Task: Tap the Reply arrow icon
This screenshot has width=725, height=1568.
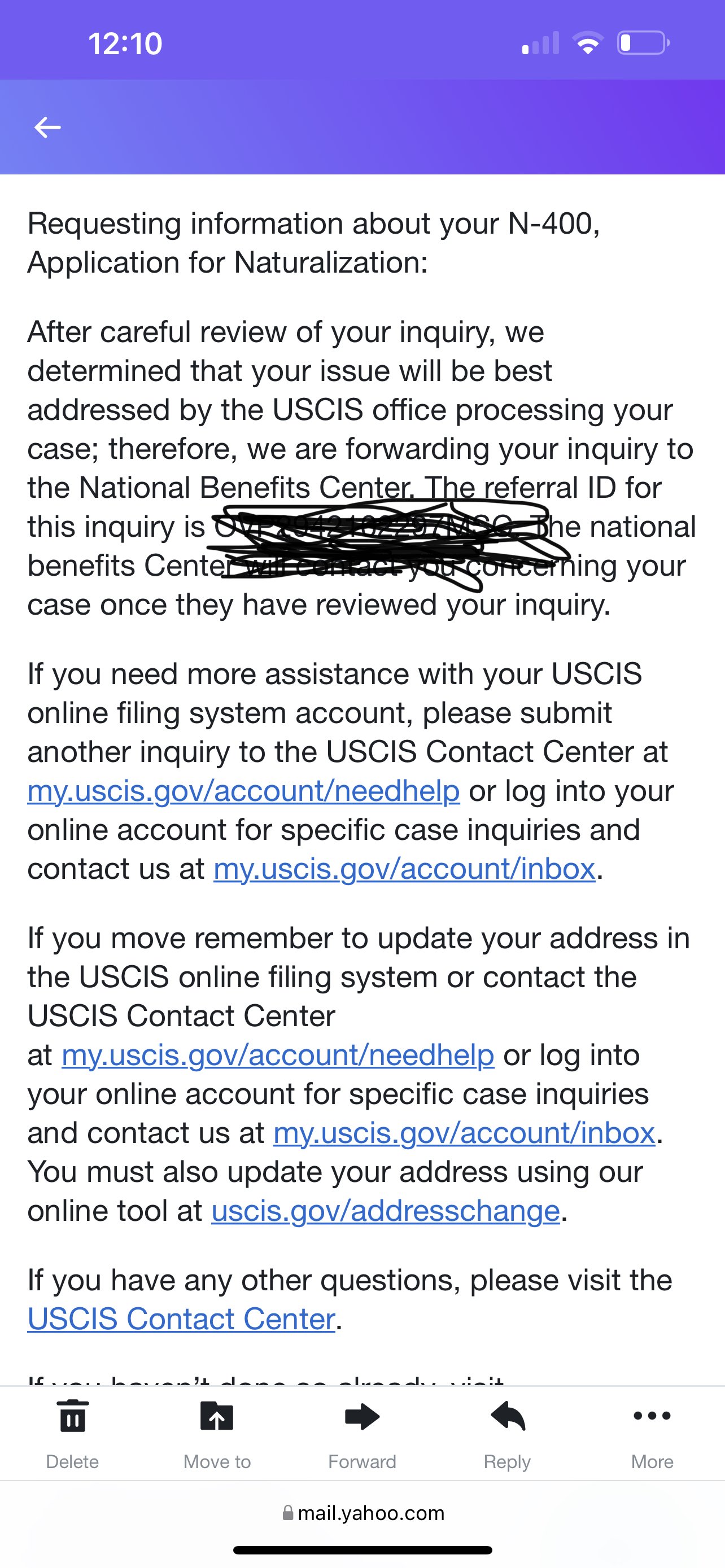Action: 508,1416
